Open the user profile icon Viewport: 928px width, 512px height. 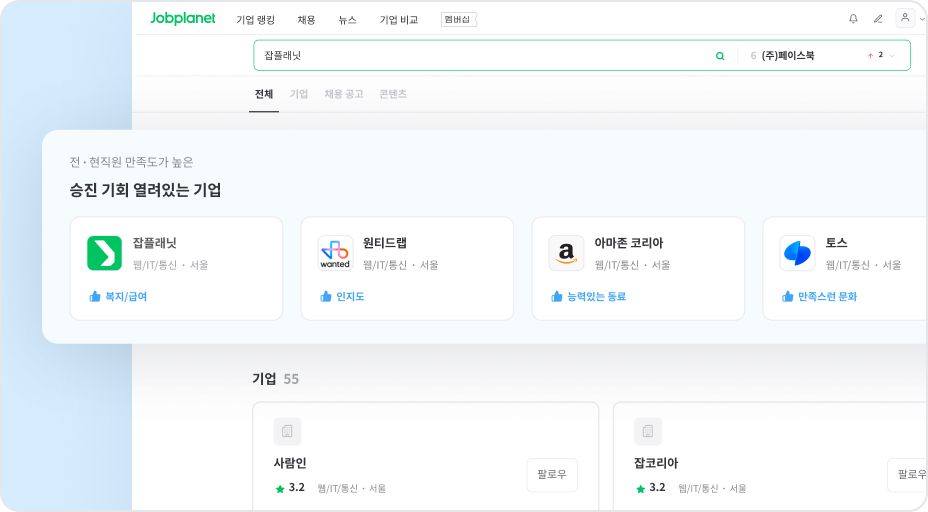coord(905,18)
